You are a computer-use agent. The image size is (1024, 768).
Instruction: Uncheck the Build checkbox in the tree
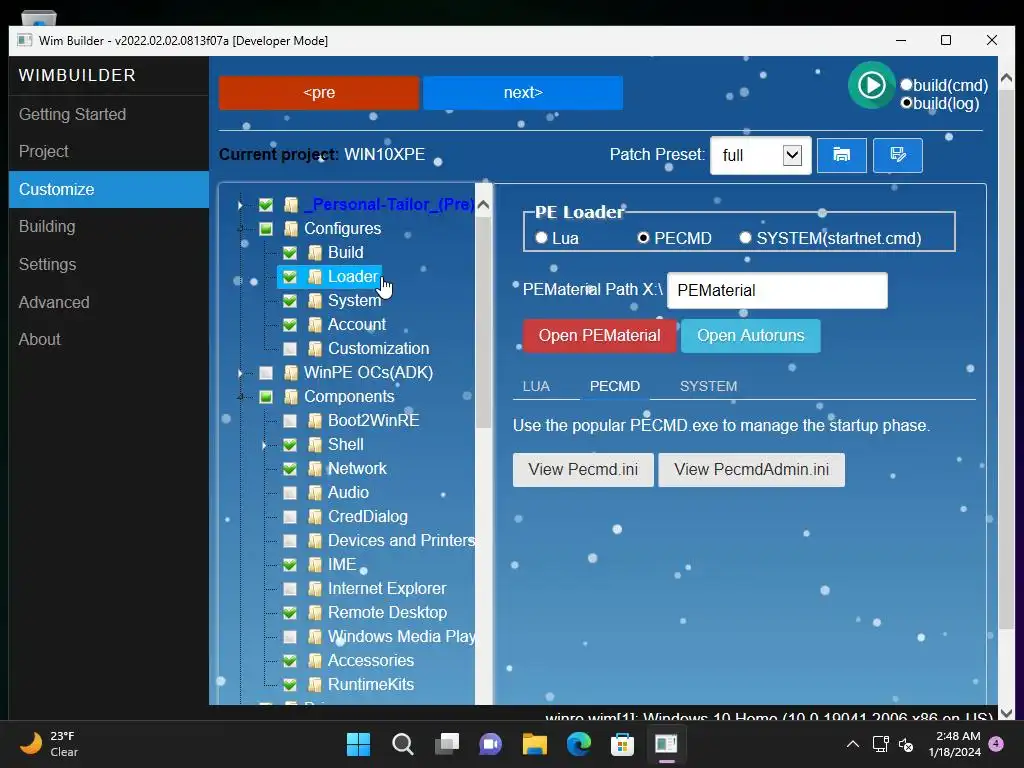click(x=290, y=253)
